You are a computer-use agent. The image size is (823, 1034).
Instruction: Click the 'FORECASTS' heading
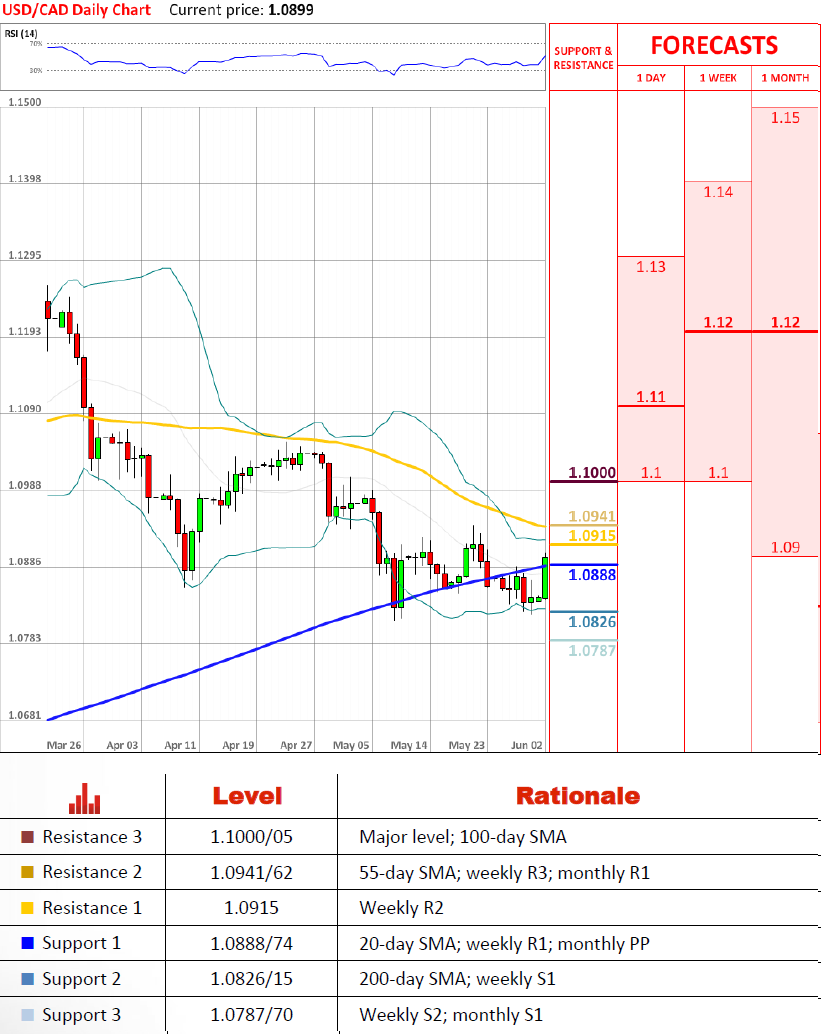(x=714, y=46)
